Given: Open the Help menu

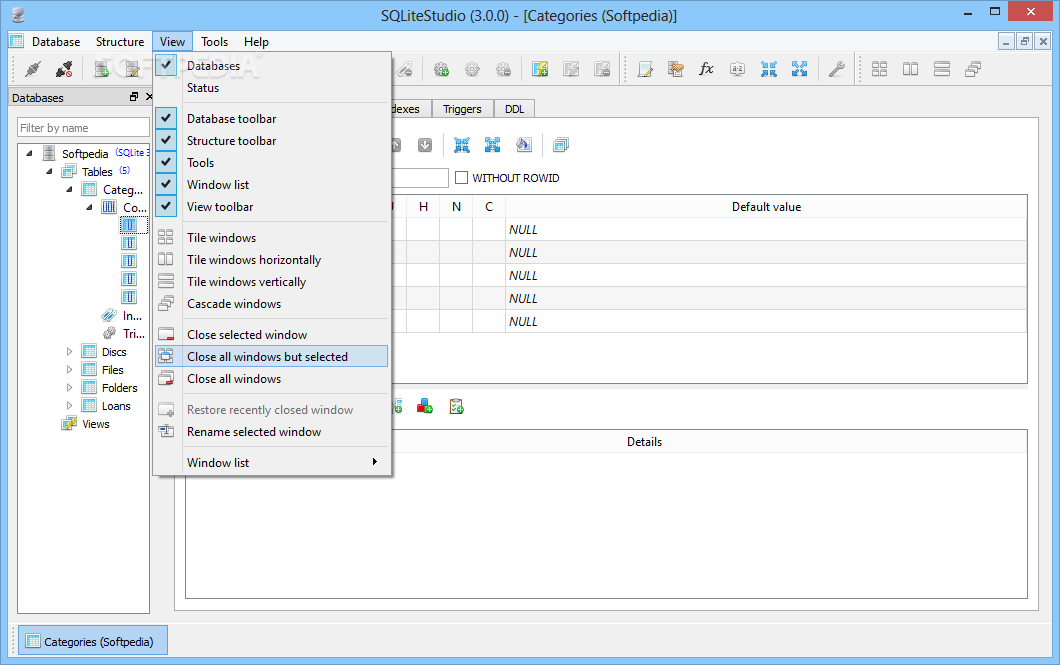Looking at the screenshot, I should tap(256, 42).
